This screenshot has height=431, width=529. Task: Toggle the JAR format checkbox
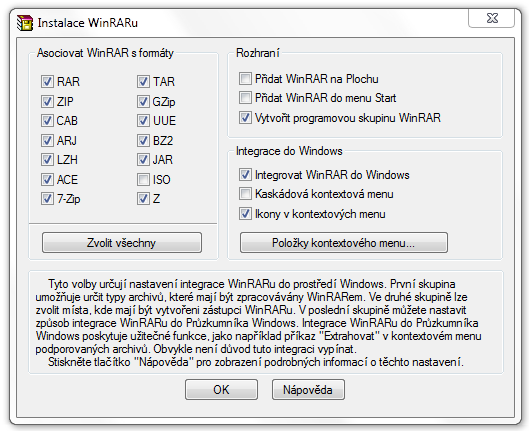point(143,160)
